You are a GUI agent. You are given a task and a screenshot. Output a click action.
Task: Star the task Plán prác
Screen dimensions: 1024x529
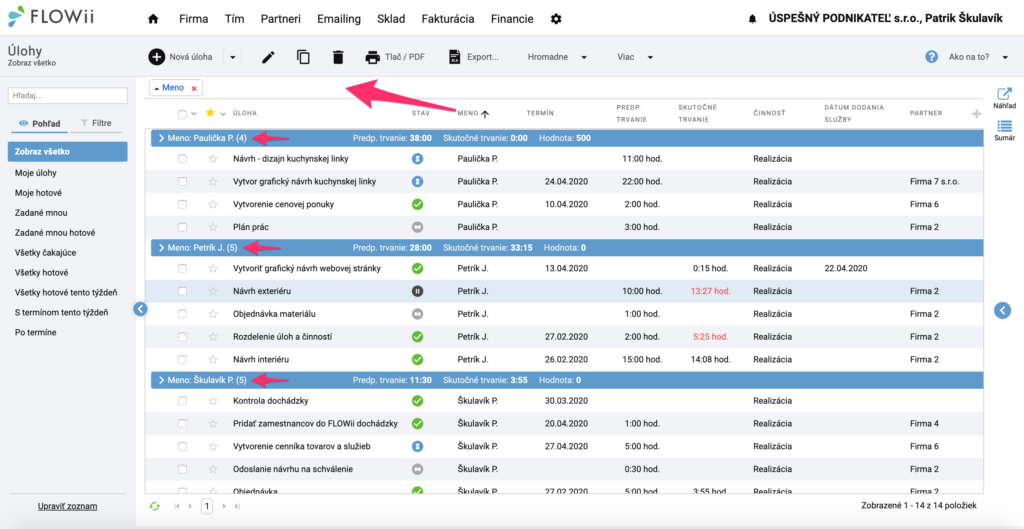click(212, 227)
